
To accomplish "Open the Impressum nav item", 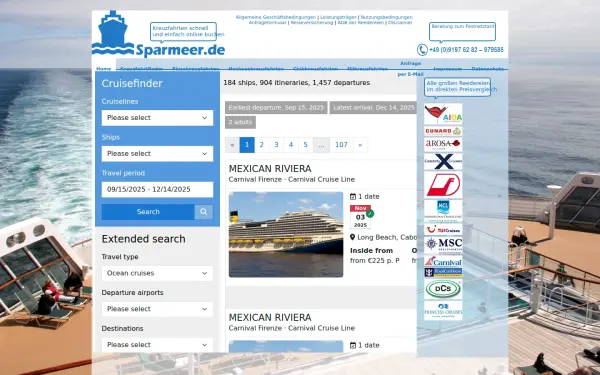I will tap(448, 69).
